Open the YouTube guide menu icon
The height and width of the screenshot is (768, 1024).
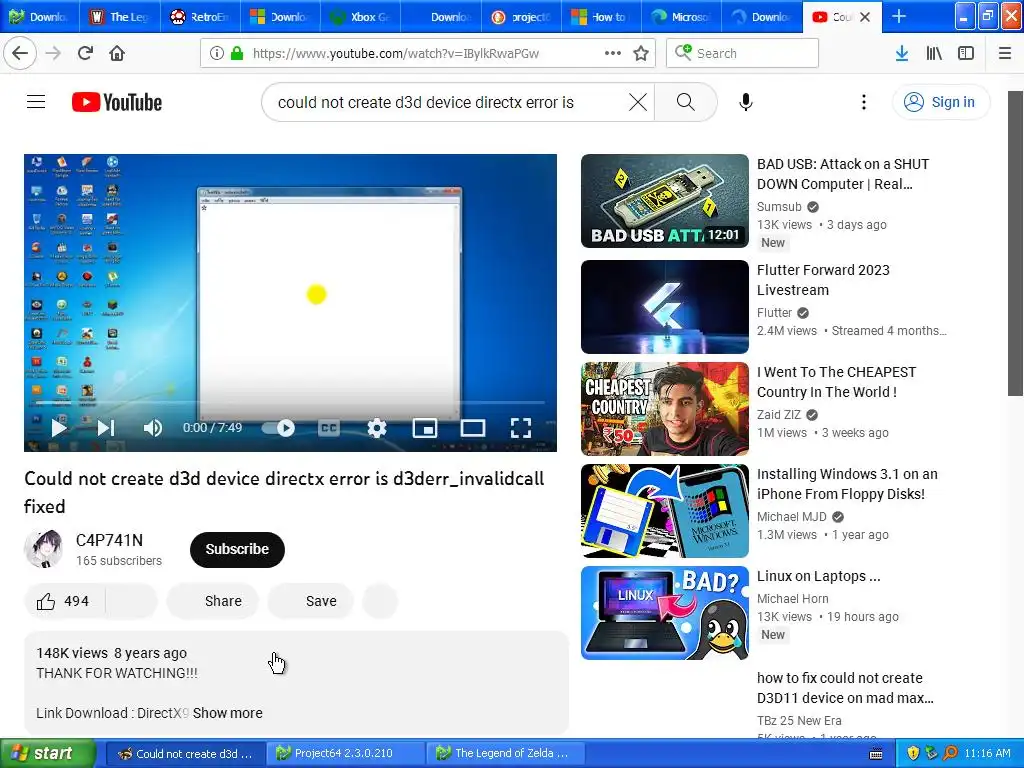36,102
